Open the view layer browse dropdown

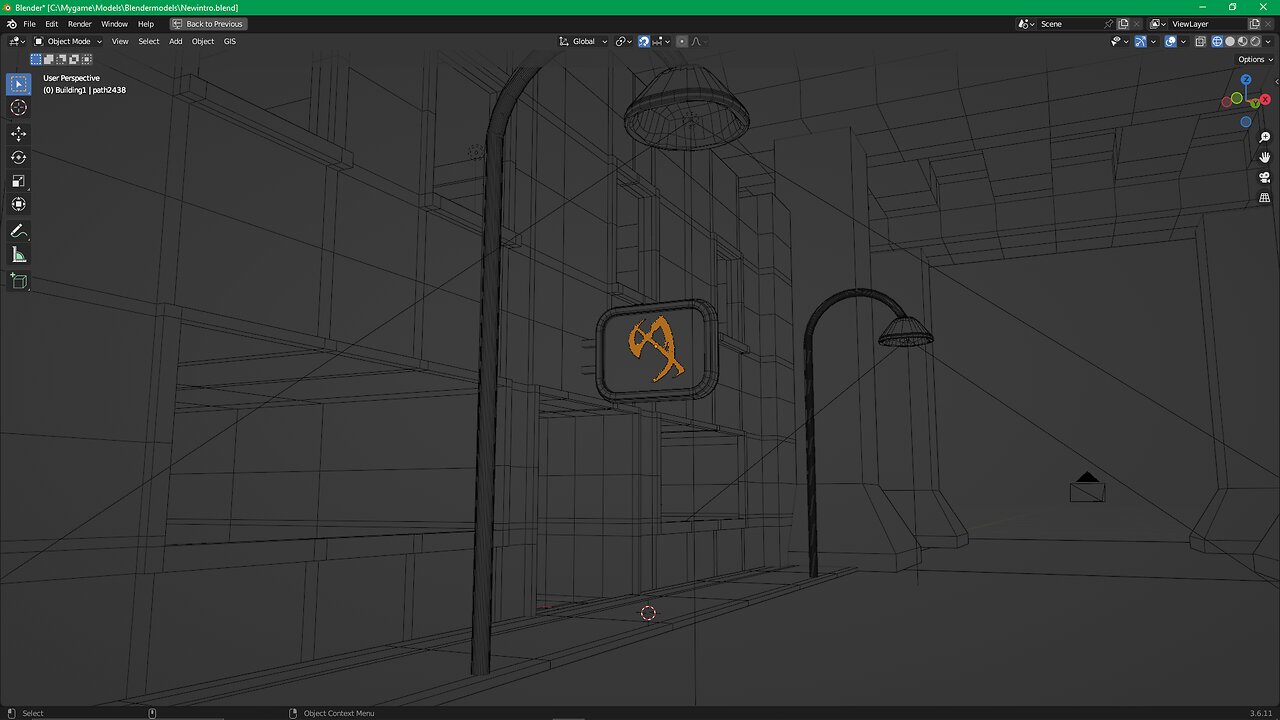[1158, 23]
